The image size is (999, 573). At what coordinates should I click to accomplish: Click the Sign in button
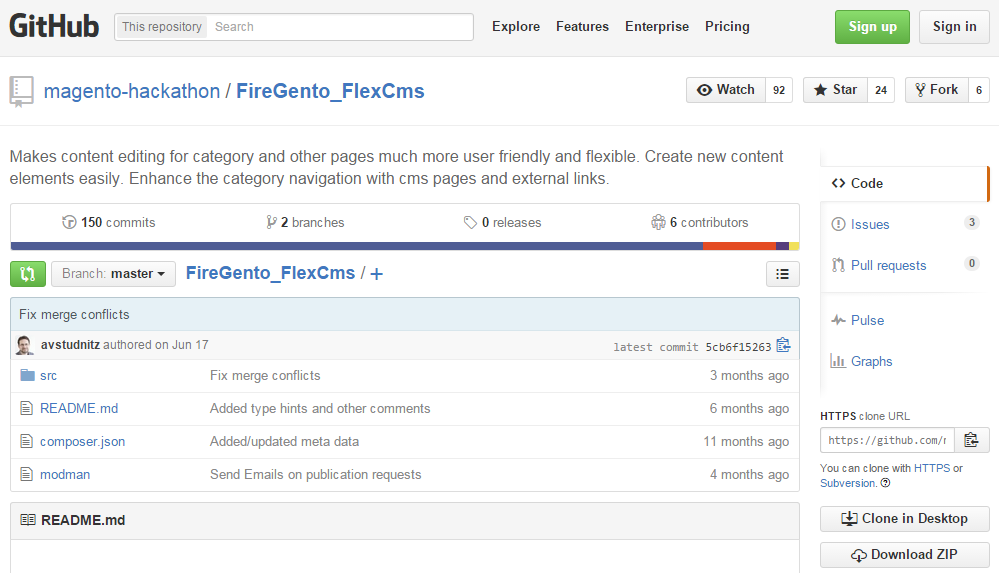(x=954, y=27)
